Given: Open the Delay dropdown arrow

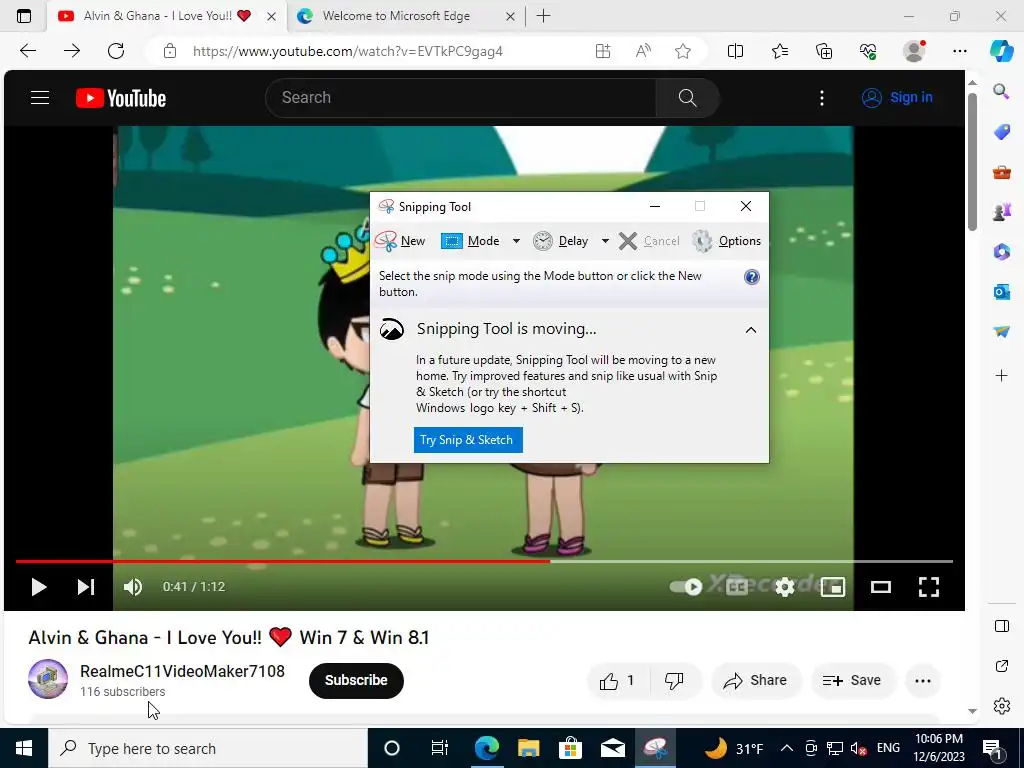Looking at the screenshot, I should [605, 241].
